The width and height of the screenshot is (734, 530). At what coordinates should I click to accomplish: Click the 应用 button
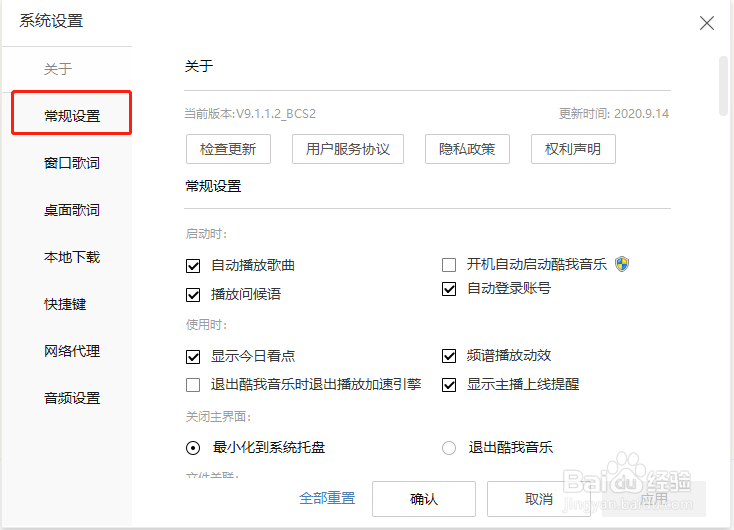click(x=653, y=499)
